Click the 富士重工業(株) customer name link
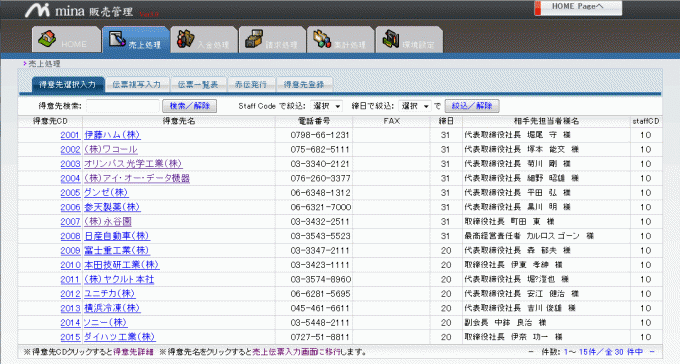The height and width of the screenshot is (364, 680). coord(117,250)
